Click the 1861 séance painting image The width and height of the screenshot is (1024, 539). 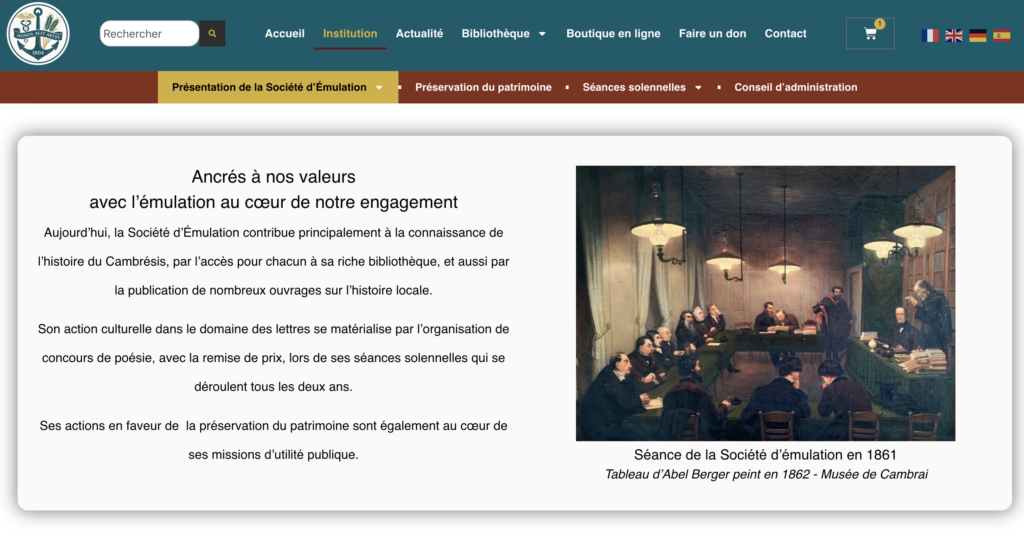click(765, 303)
